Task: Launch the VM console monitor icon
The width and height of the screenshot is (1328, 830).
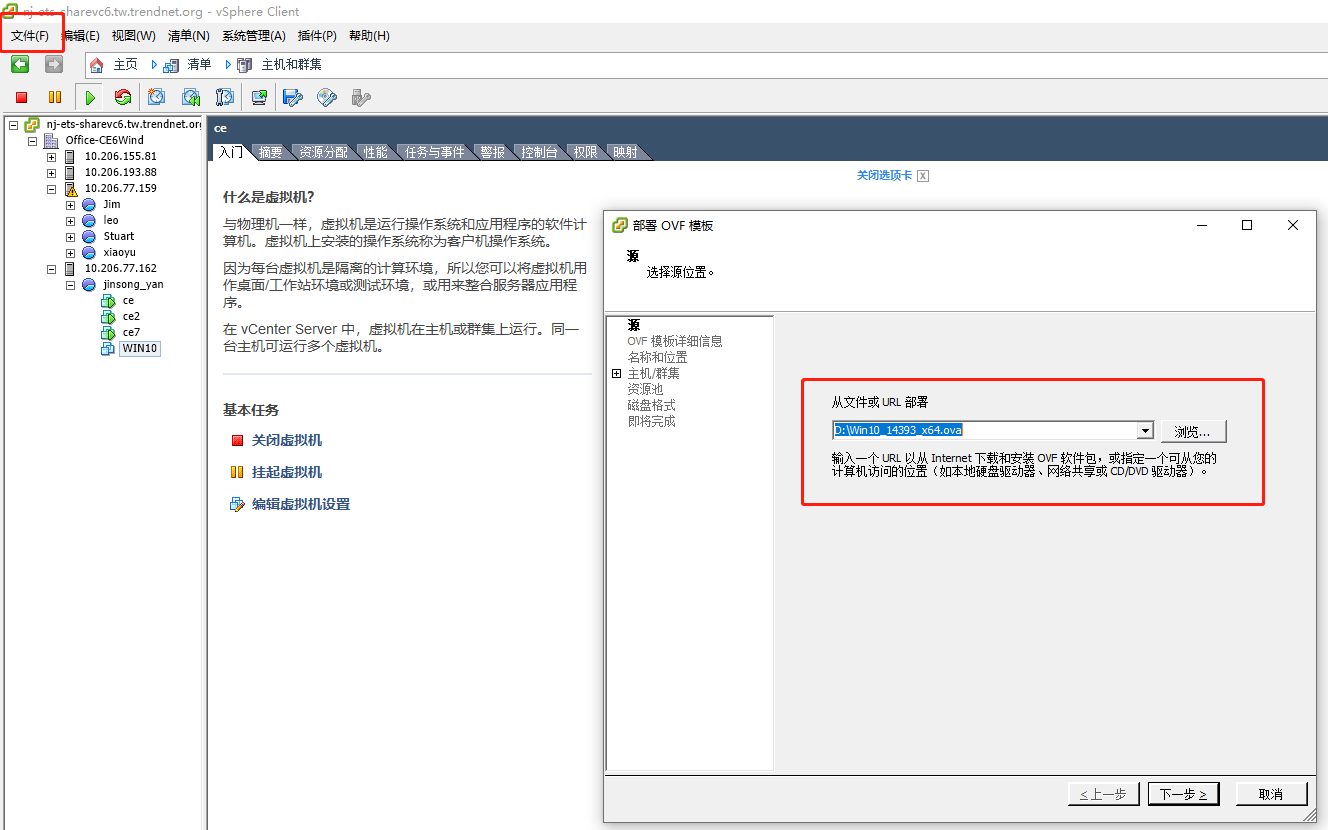Action: 259,97
